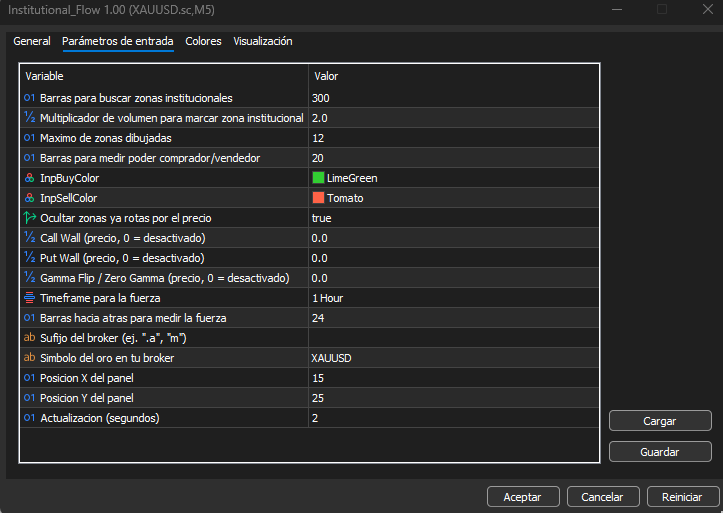This screenshot has width=723, height=513.
Task: Click the integer icon by Posicion X del panel
Action: 30,377
